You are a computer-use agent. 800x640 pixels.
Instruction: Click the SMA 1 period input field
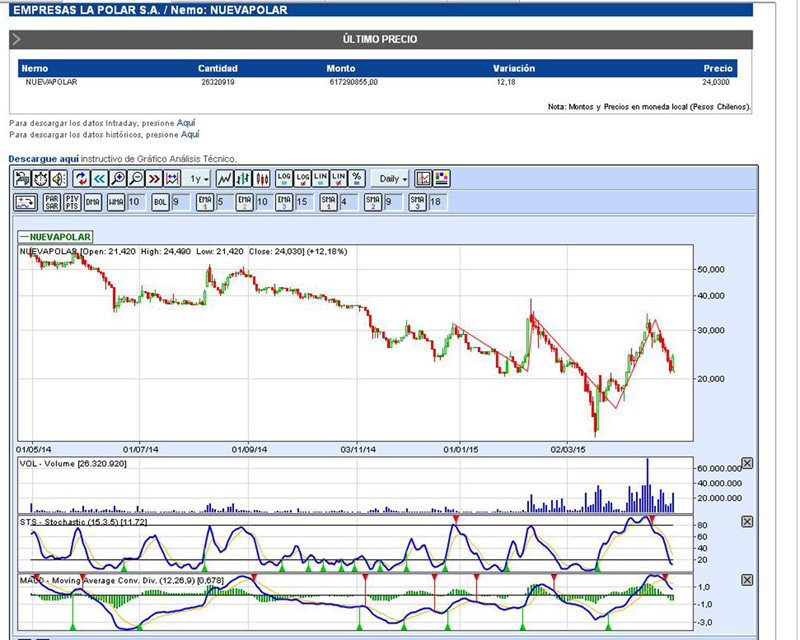pyautogui.click(x=348, y=203)
